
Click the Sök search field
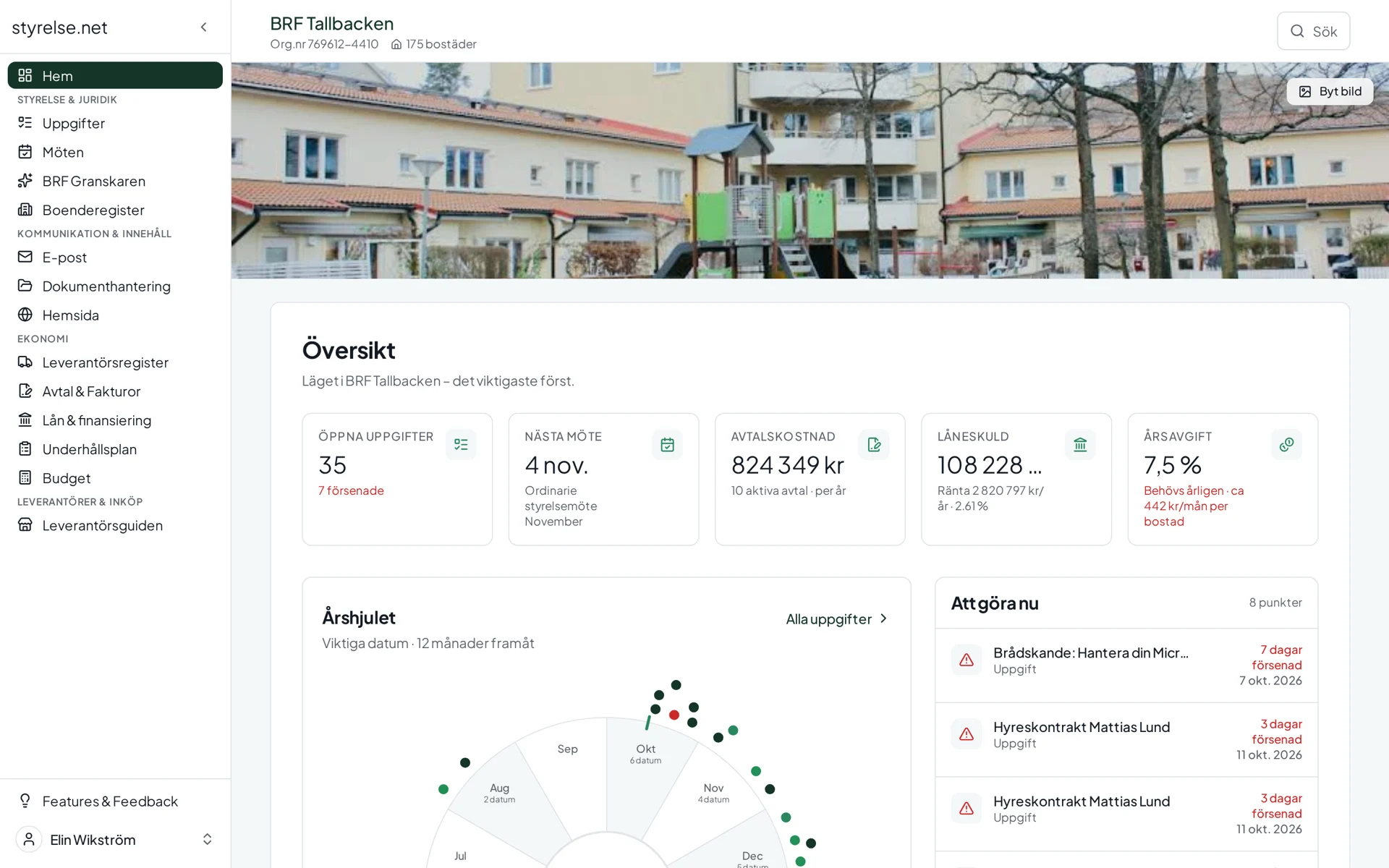click(x=1313, y=31)
